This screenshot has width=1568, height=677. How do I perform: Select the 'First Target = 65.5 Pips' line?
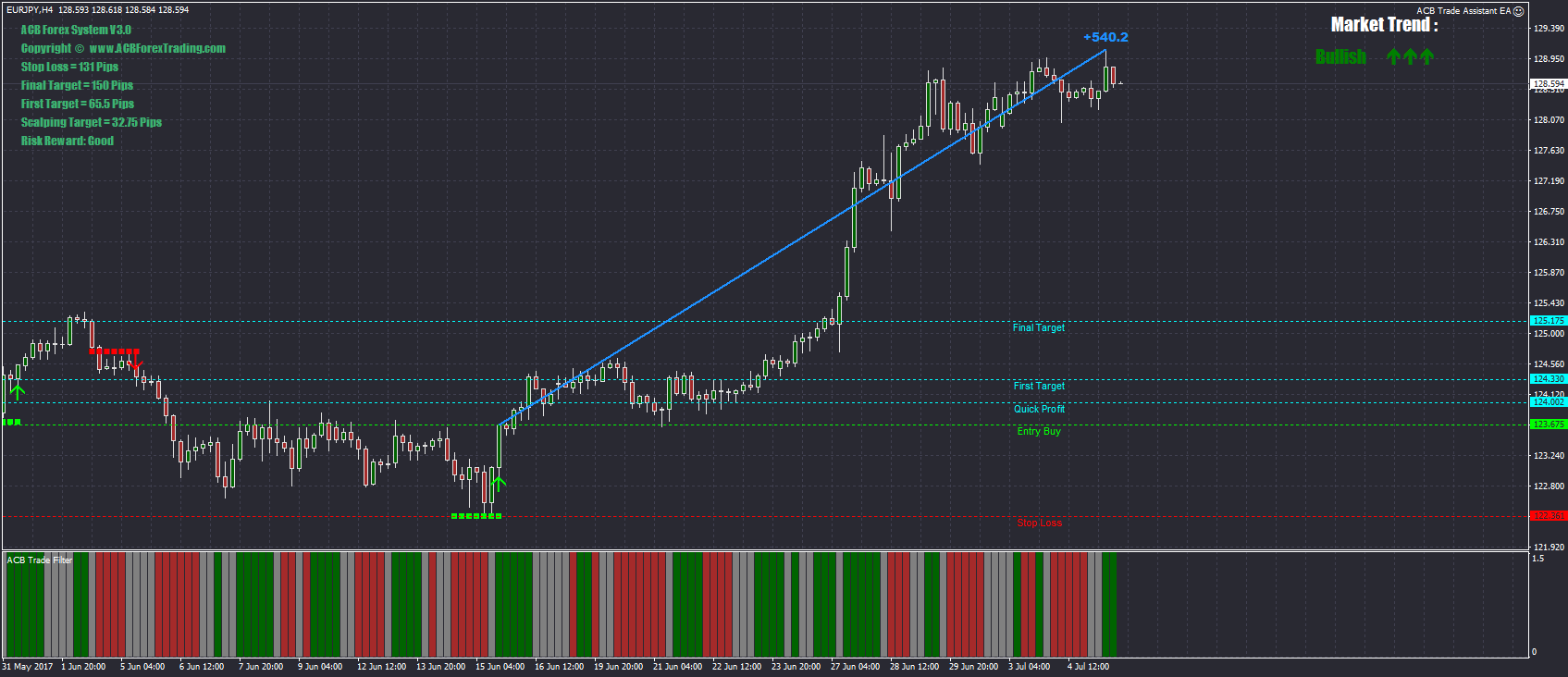pos(78,104)
